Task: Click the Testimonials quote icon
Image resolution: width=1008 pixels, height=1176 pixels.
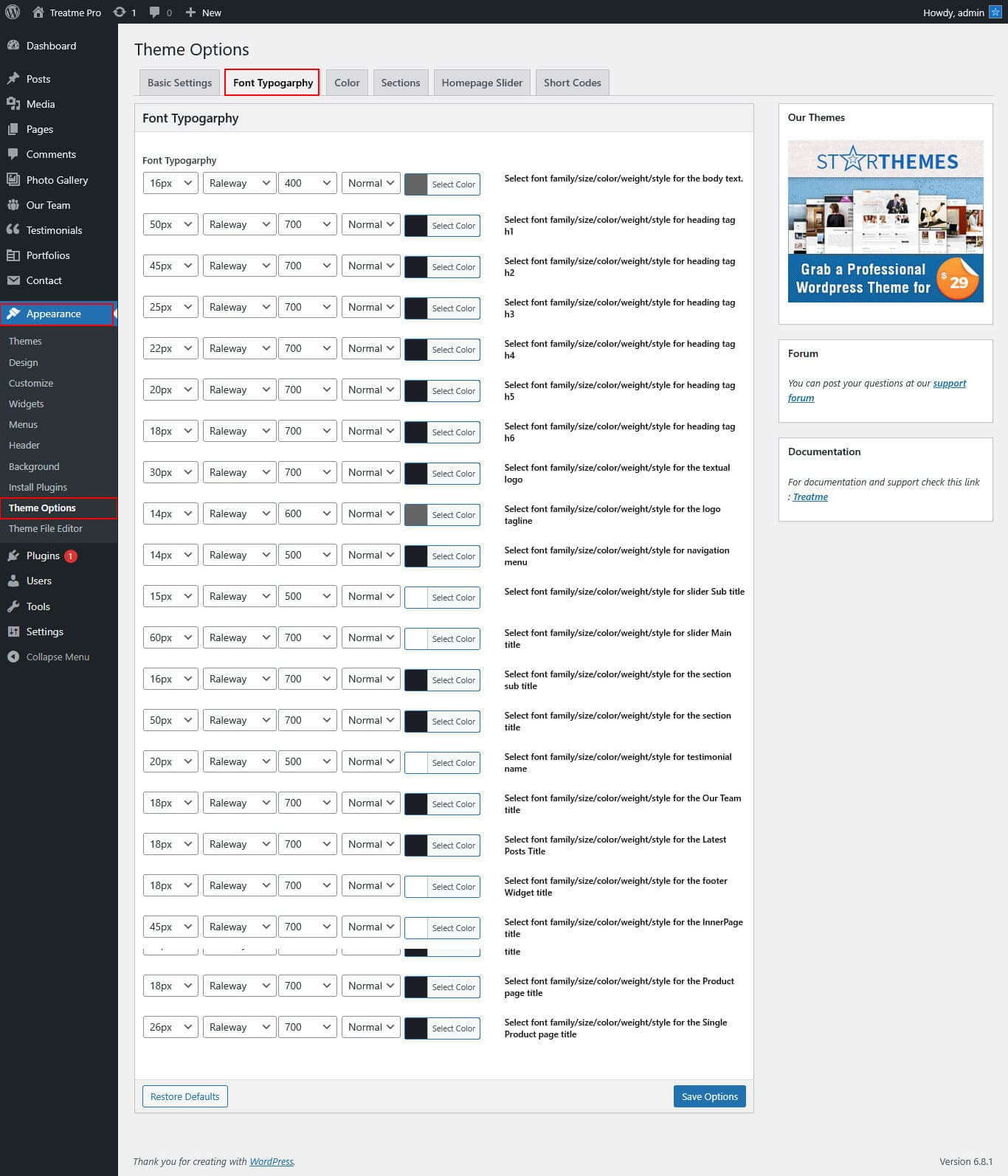Action: click(13, 230)
